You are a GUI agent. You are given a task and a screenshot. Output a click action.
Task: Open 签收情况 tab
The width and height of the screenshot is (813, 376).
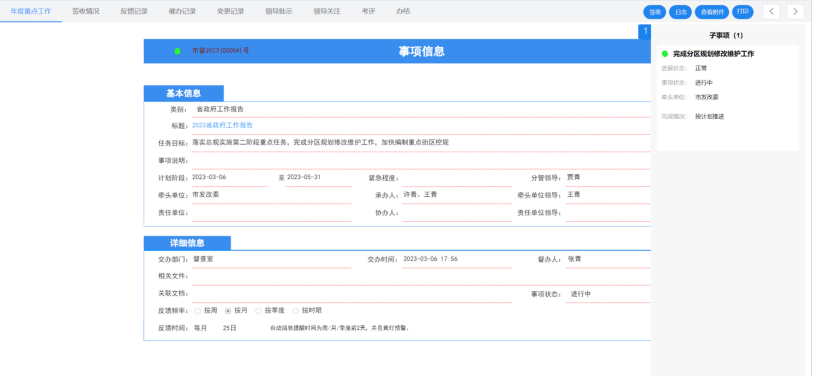86,11
